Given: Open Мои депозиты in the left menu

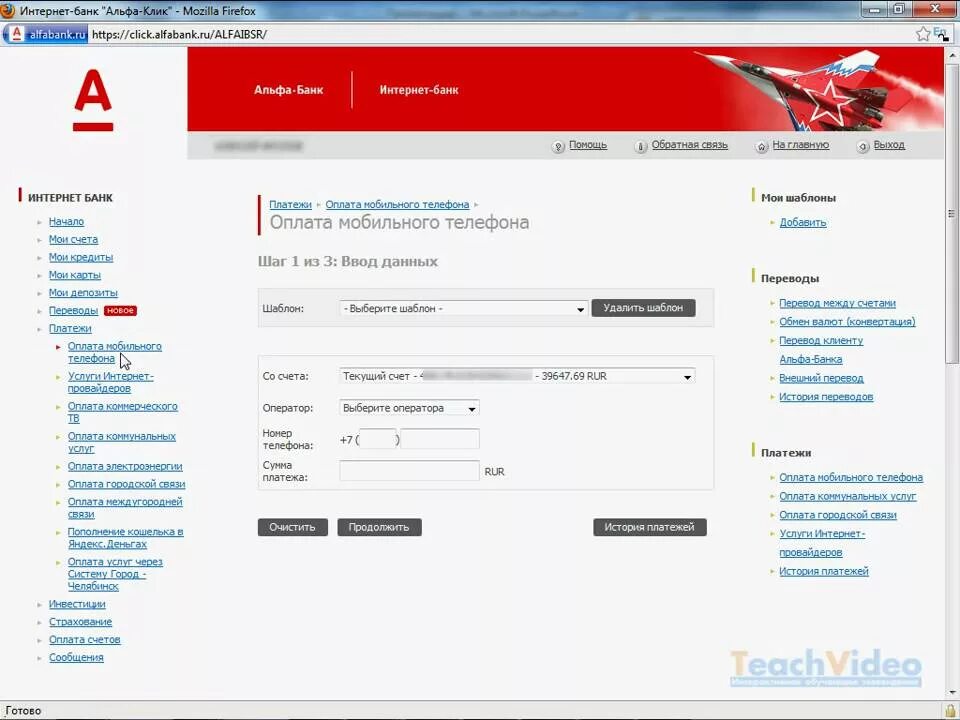Looking at the screenshot, I should tap(83, 293).
